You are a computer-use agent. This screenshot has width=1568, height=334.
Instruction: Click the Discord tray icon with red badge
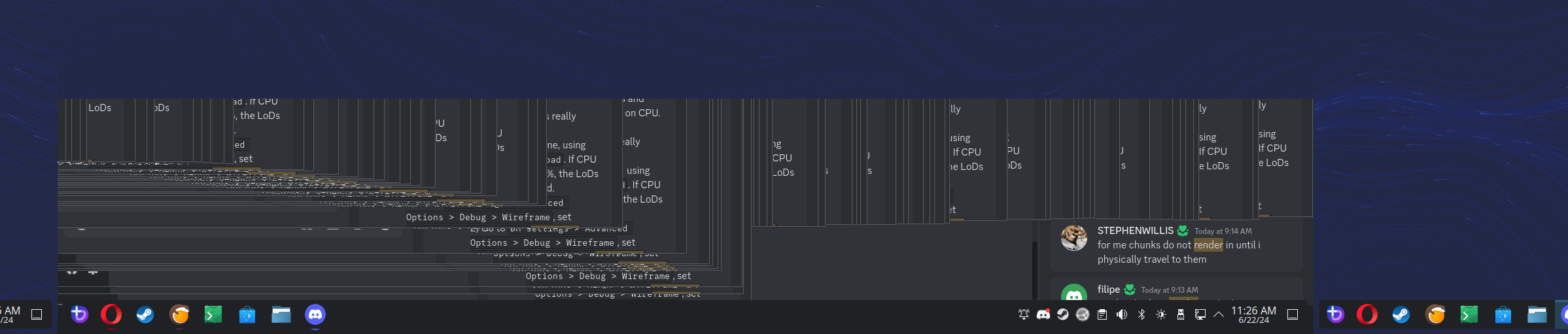click(x=1043, y=314)
